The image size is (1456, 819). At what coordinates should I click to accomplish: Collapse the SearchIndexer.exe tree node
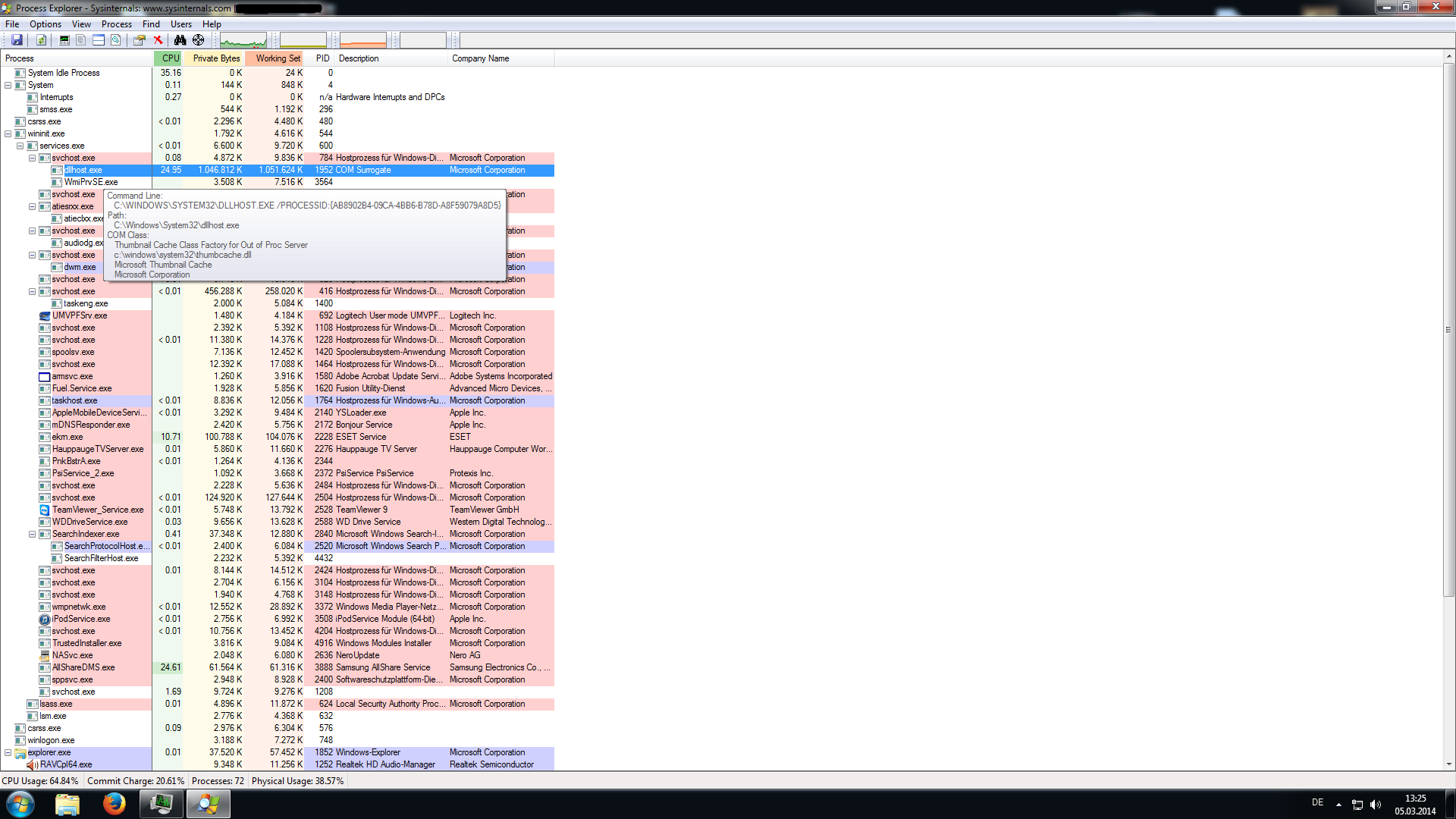click(33, 534)
